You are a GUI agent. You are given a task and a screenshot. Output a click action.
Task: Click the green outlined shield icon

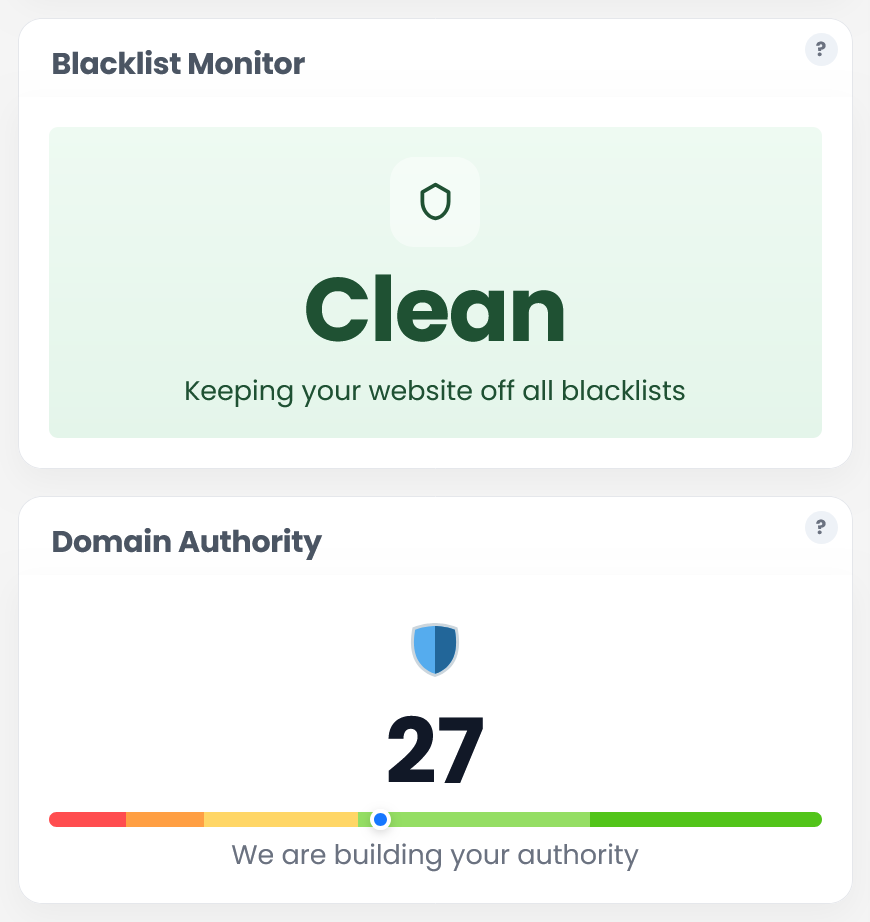coord(435,202)
